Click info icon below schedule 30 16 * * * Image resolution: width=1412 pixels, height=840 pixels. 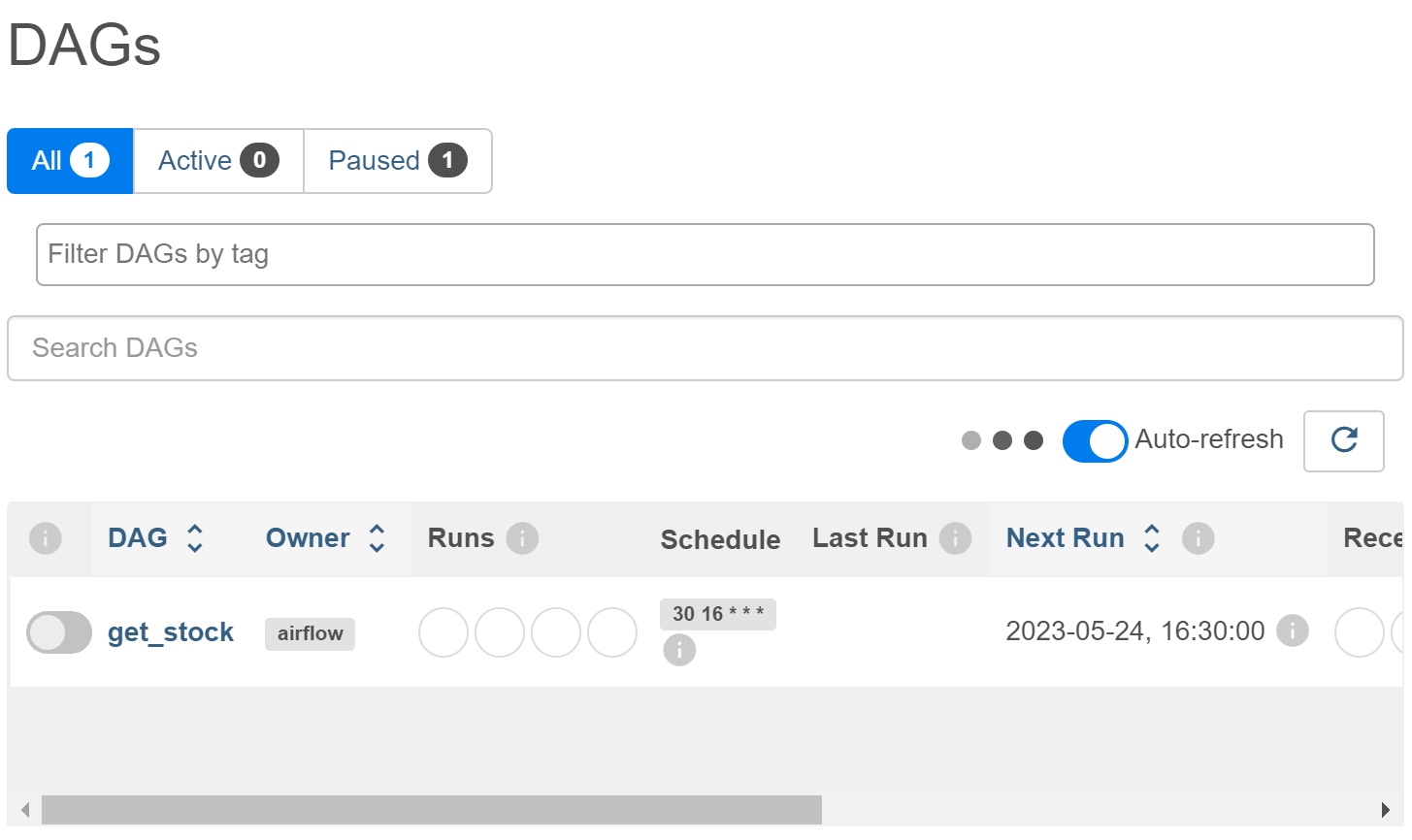click(679, 650)
